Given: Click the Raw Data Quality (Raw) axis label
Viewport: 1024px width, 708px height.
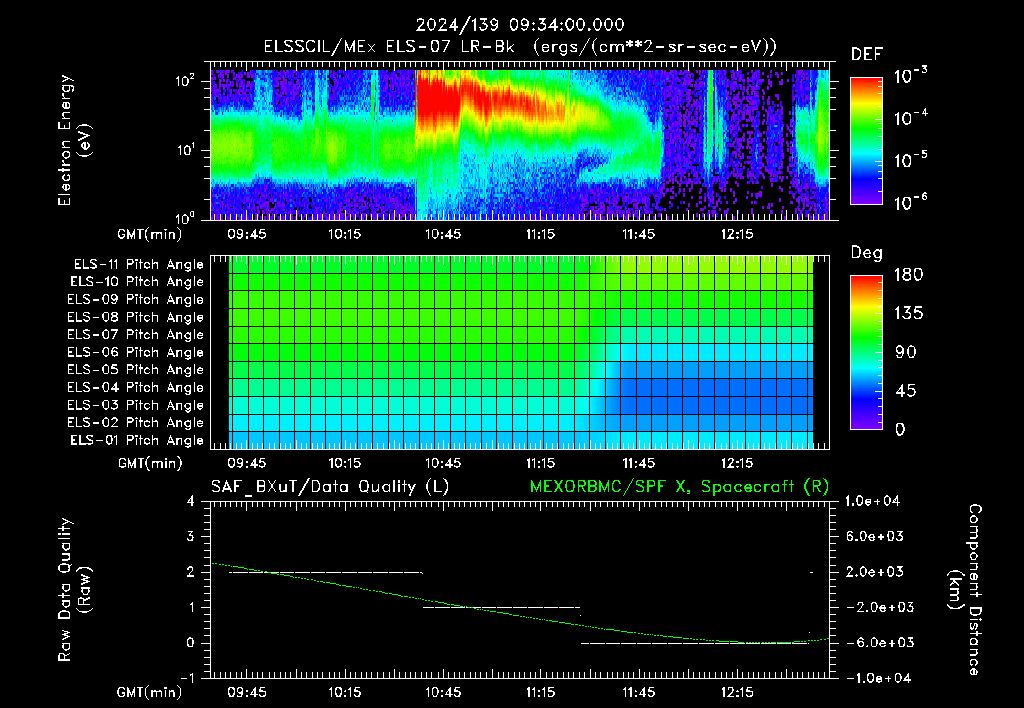Looking at the screenshot, I should [74, 589].
